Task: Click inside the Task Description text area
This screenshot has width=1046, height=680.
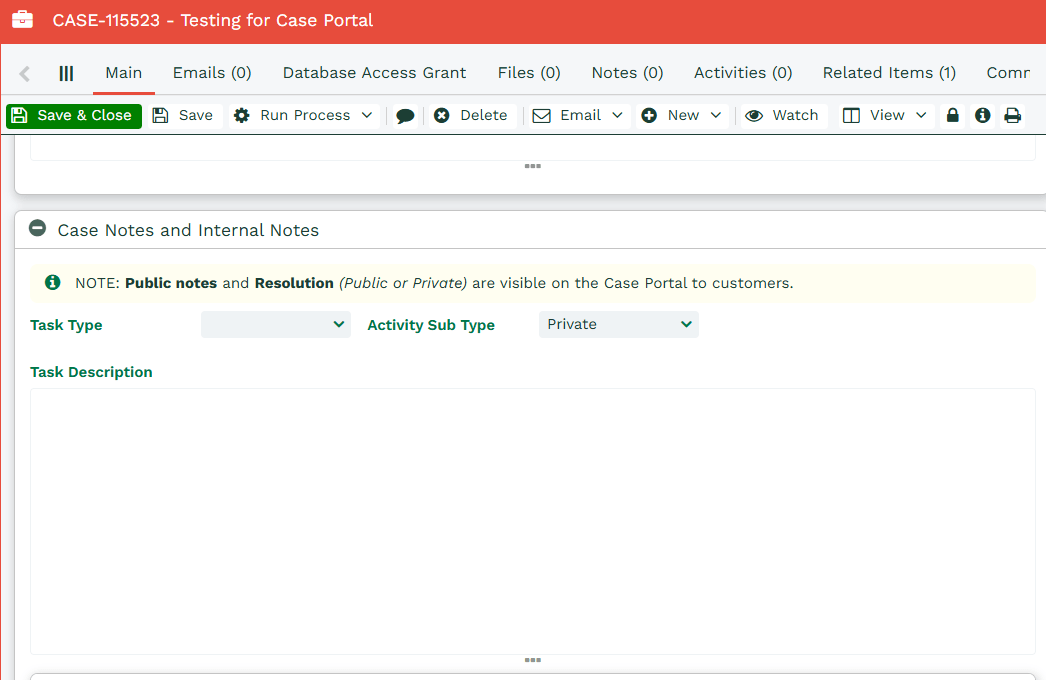Action: click(x=532, y=521)
